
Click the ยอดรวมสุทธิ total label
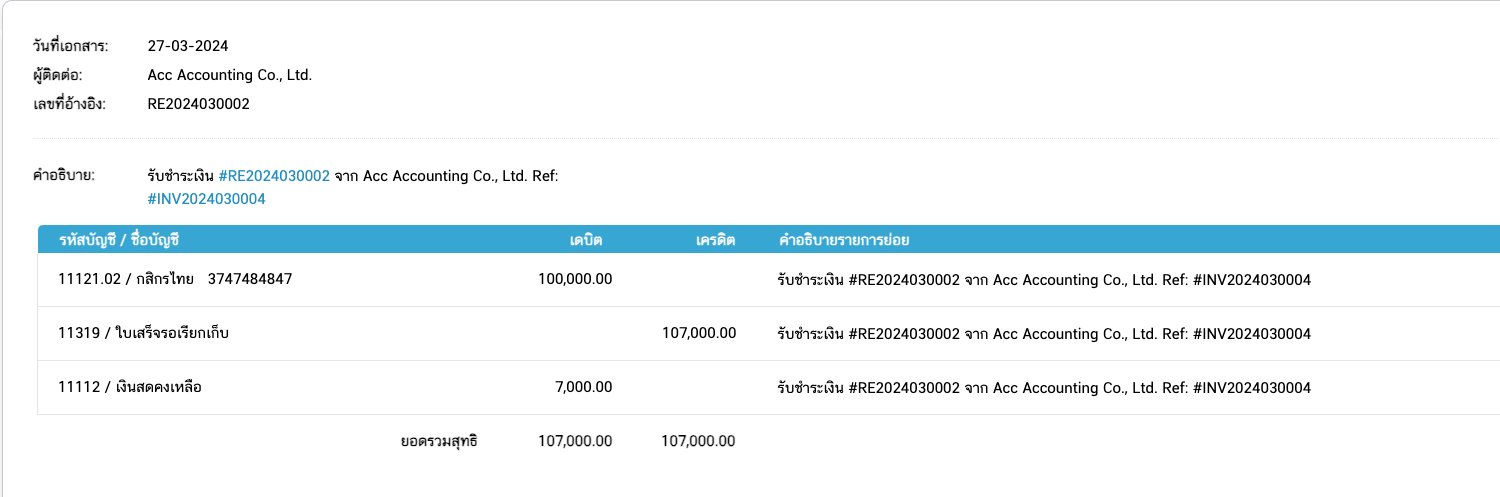tap(439, 441)
